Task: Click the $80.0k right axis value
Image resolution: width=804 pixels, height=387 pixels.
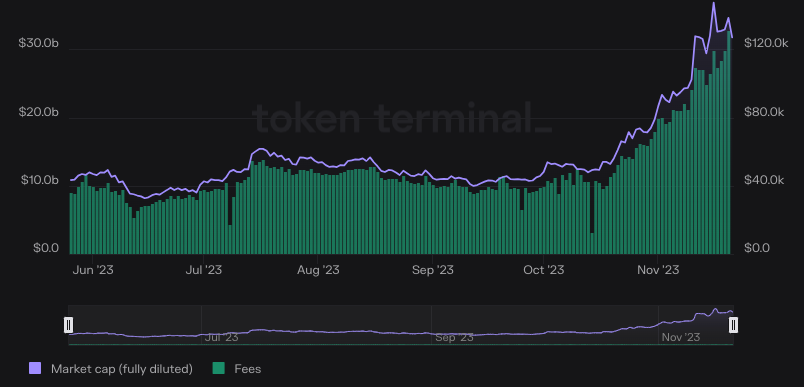Action: pos(764,112)
